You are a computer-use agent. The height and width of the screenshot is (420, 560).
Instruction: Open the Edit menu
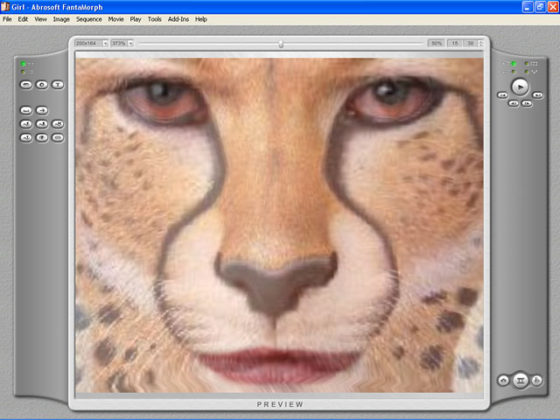click(x=23, y=19)
